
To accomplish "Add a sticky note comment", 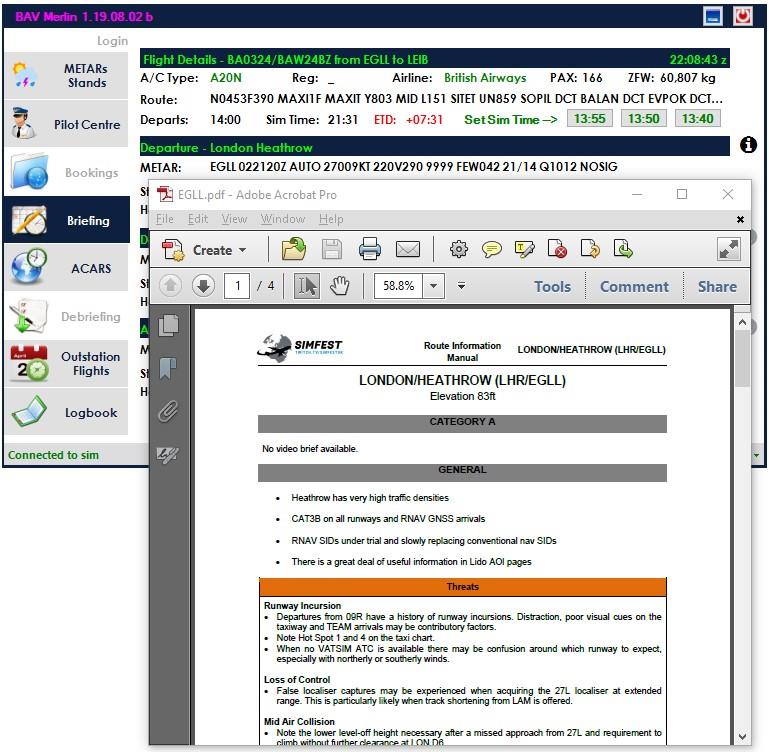I will coord(491,249).
